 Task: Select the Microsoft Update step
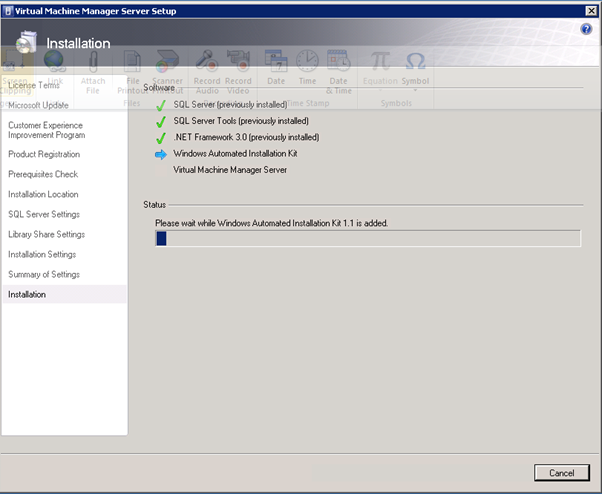pyautogui.click(x=38, y=105)
